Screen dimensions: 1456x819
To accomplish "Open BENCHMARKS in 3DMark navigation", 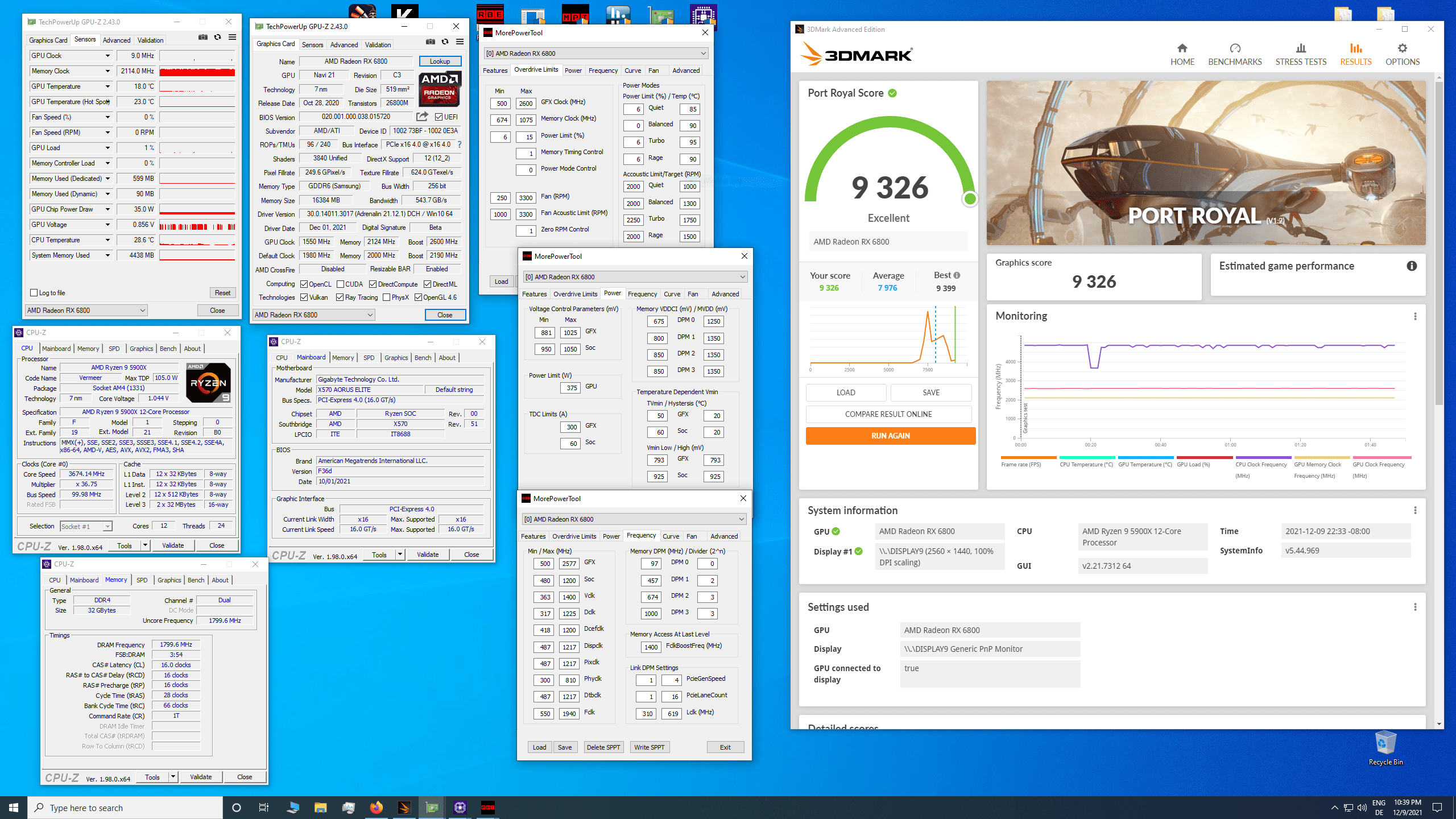I will tap(1235, 55).
